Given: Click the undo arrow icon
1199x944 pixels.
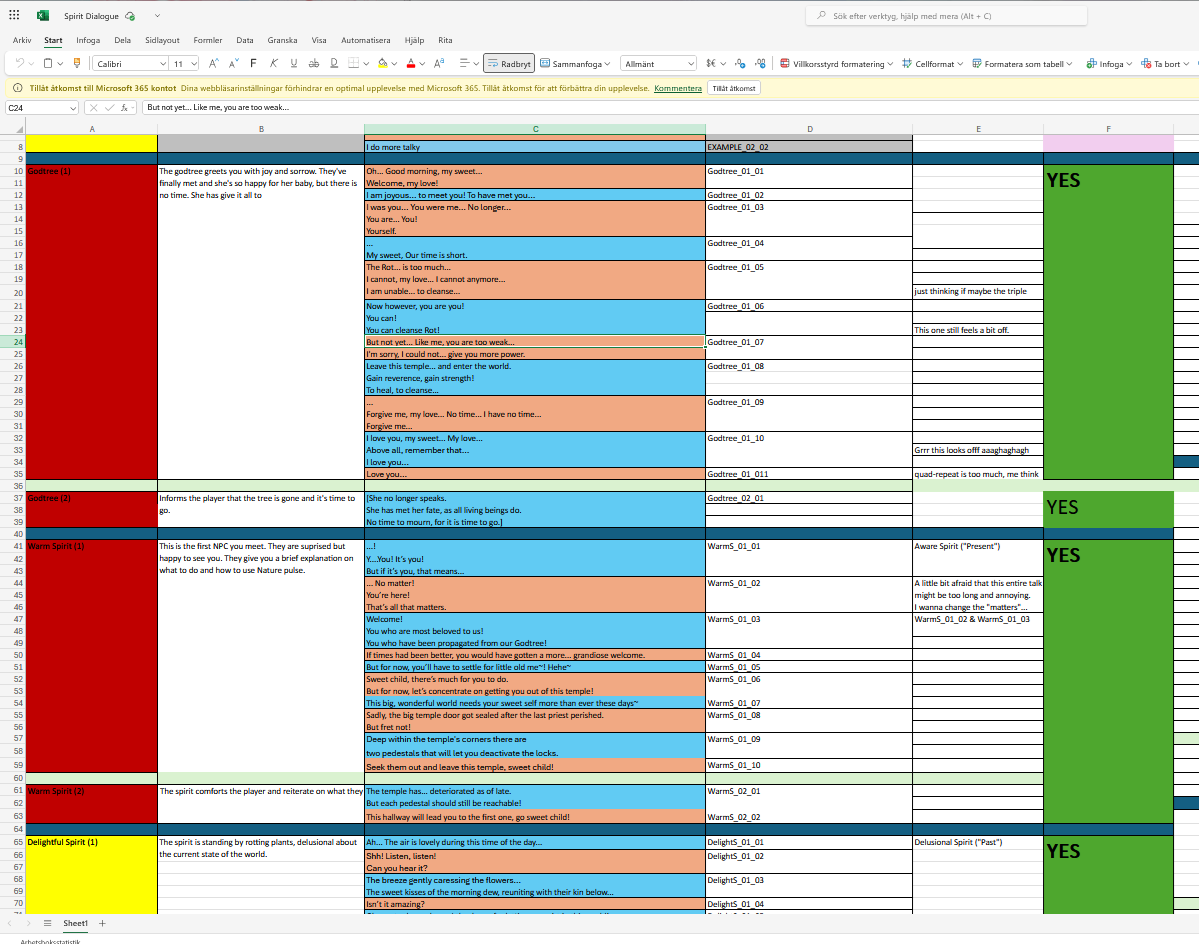Looking at the screenshot, I should click(20, 63).
